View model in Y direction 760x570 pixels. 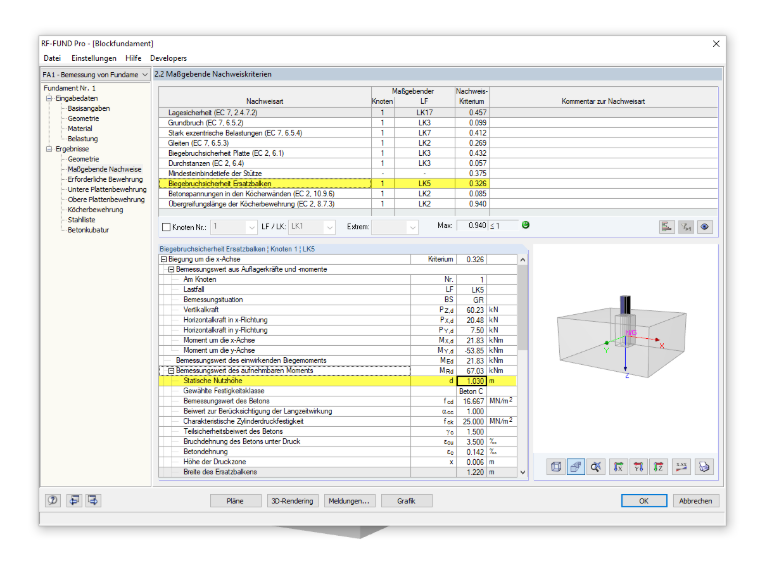[x=638, y=467]
